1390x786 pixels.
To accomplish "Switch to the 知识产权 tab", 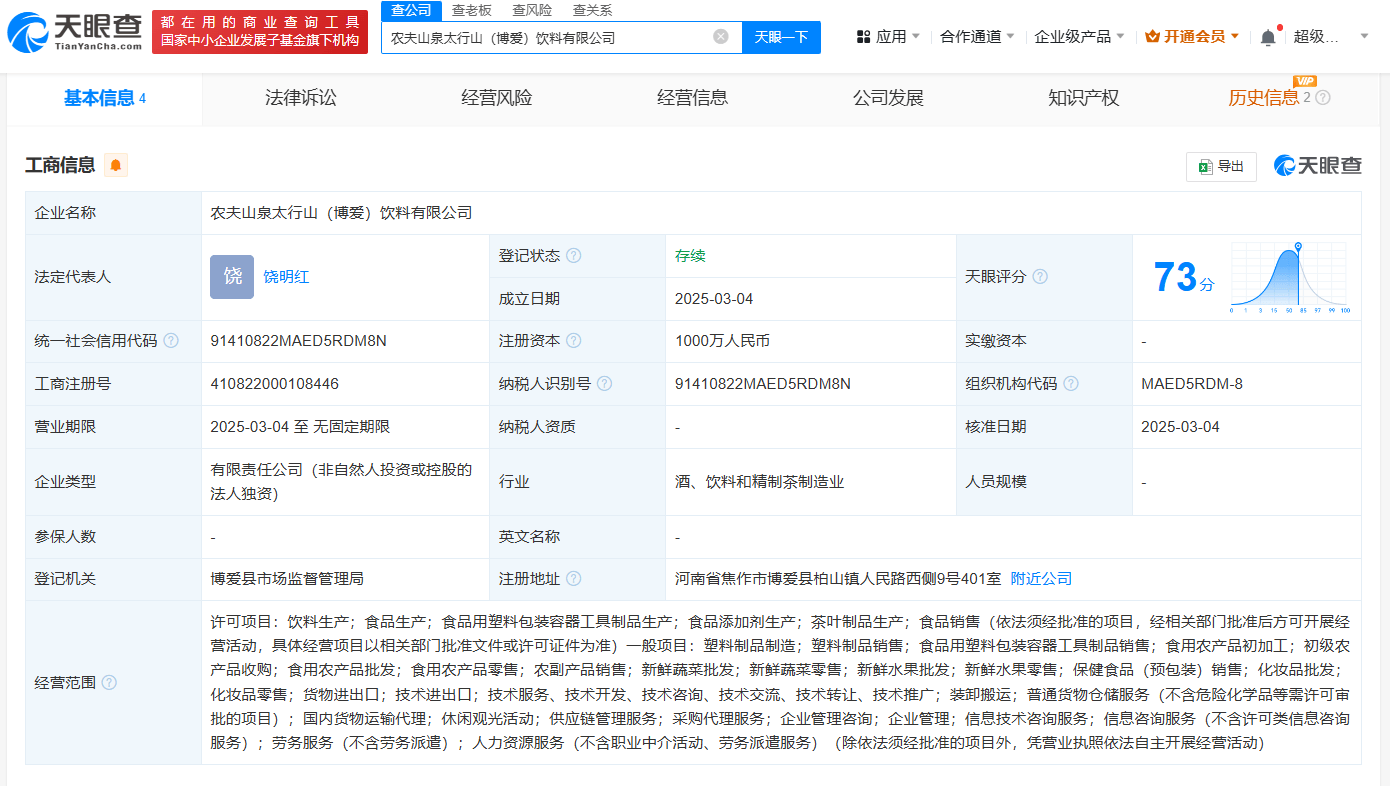I will click(x=1083, y=98).
